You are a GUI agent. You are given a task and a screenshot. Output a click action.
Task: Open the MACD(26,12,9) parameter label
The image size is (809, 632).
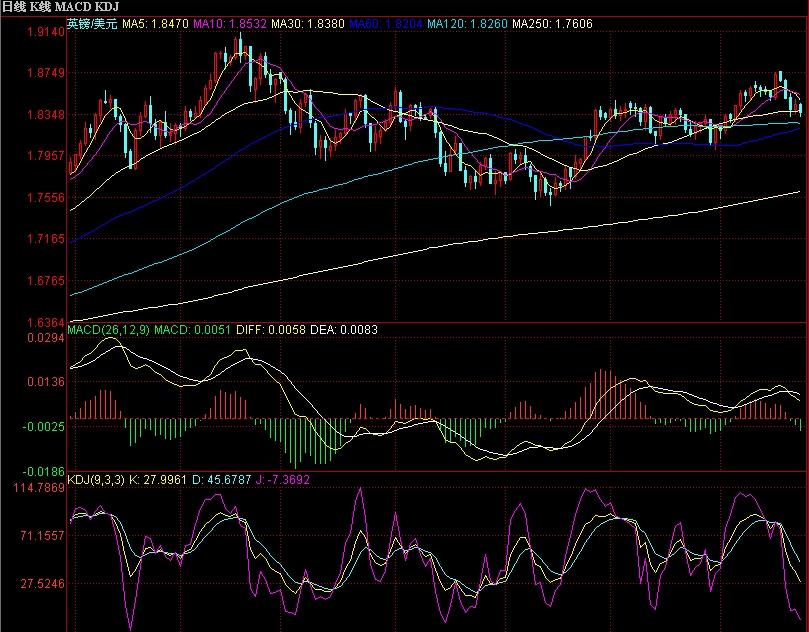[x=108, y=329]
